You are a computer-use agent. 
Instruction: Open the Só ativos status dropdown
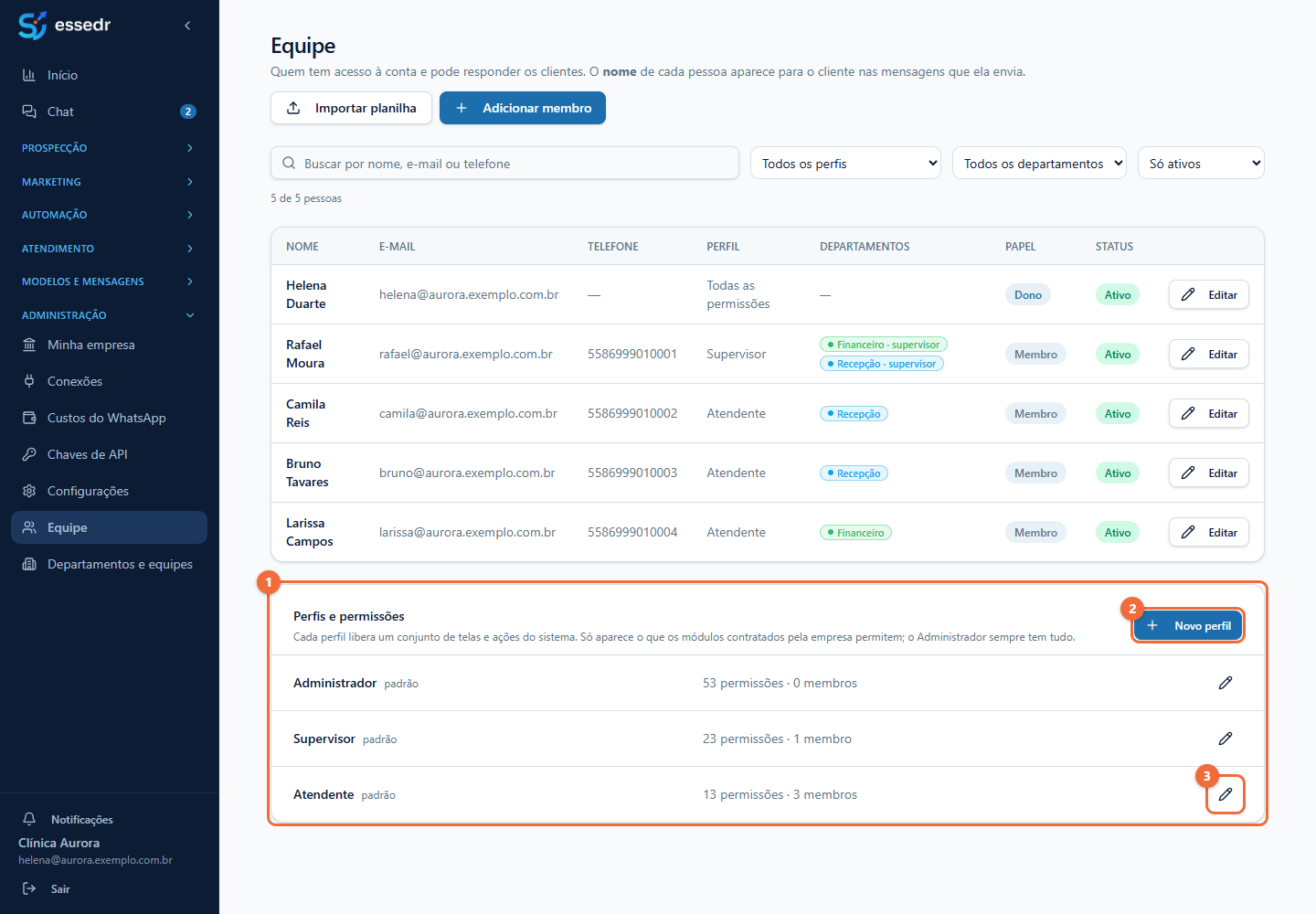tap(1201, 164)
